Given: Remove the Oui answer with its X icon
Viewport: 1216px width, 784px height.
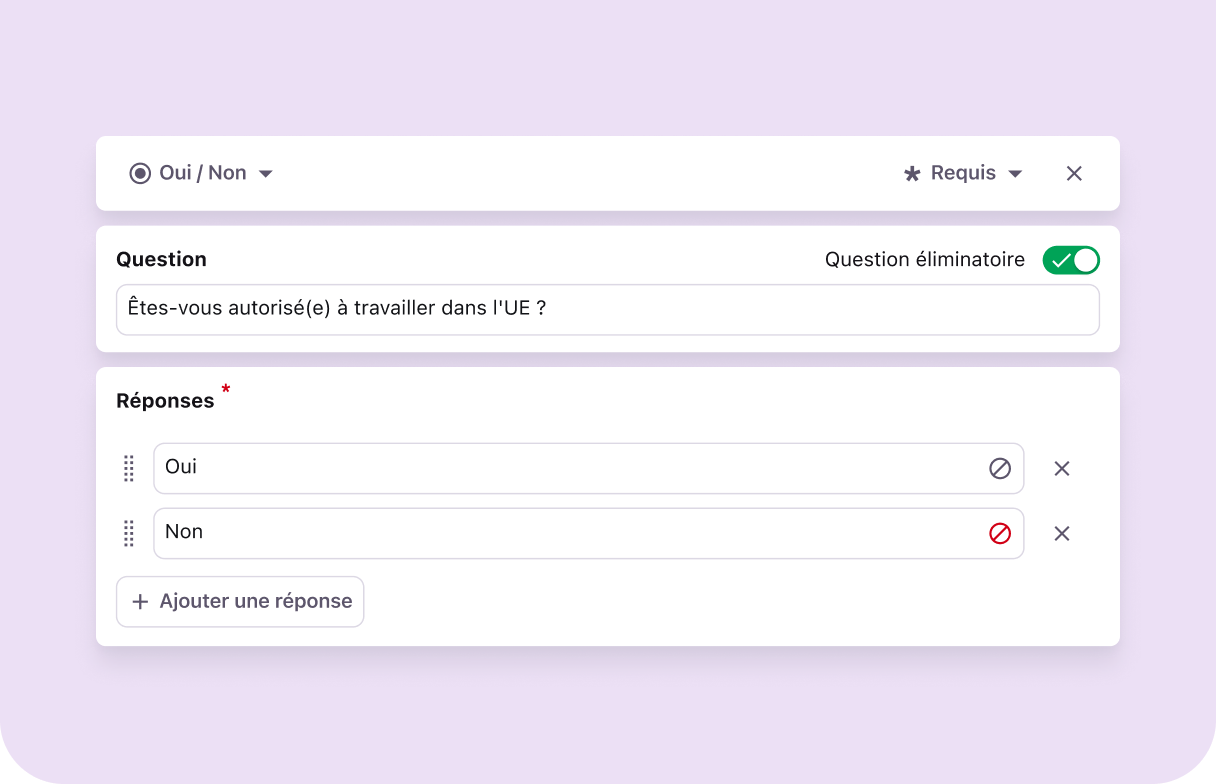Looking at the screenshot, I should [x=1061, y=468].
